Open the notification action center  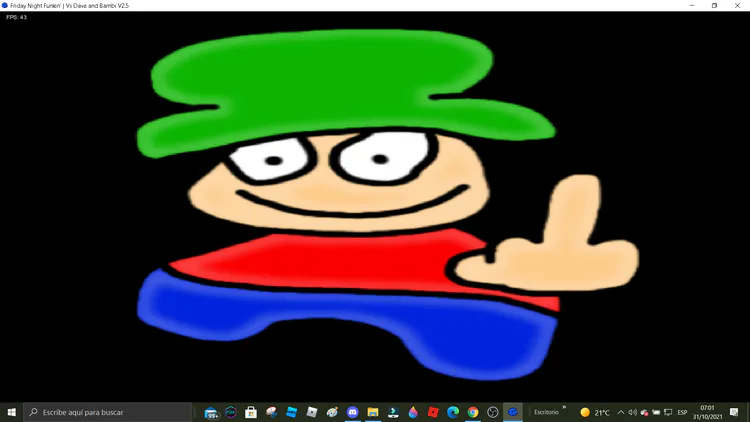coord(734,412)
